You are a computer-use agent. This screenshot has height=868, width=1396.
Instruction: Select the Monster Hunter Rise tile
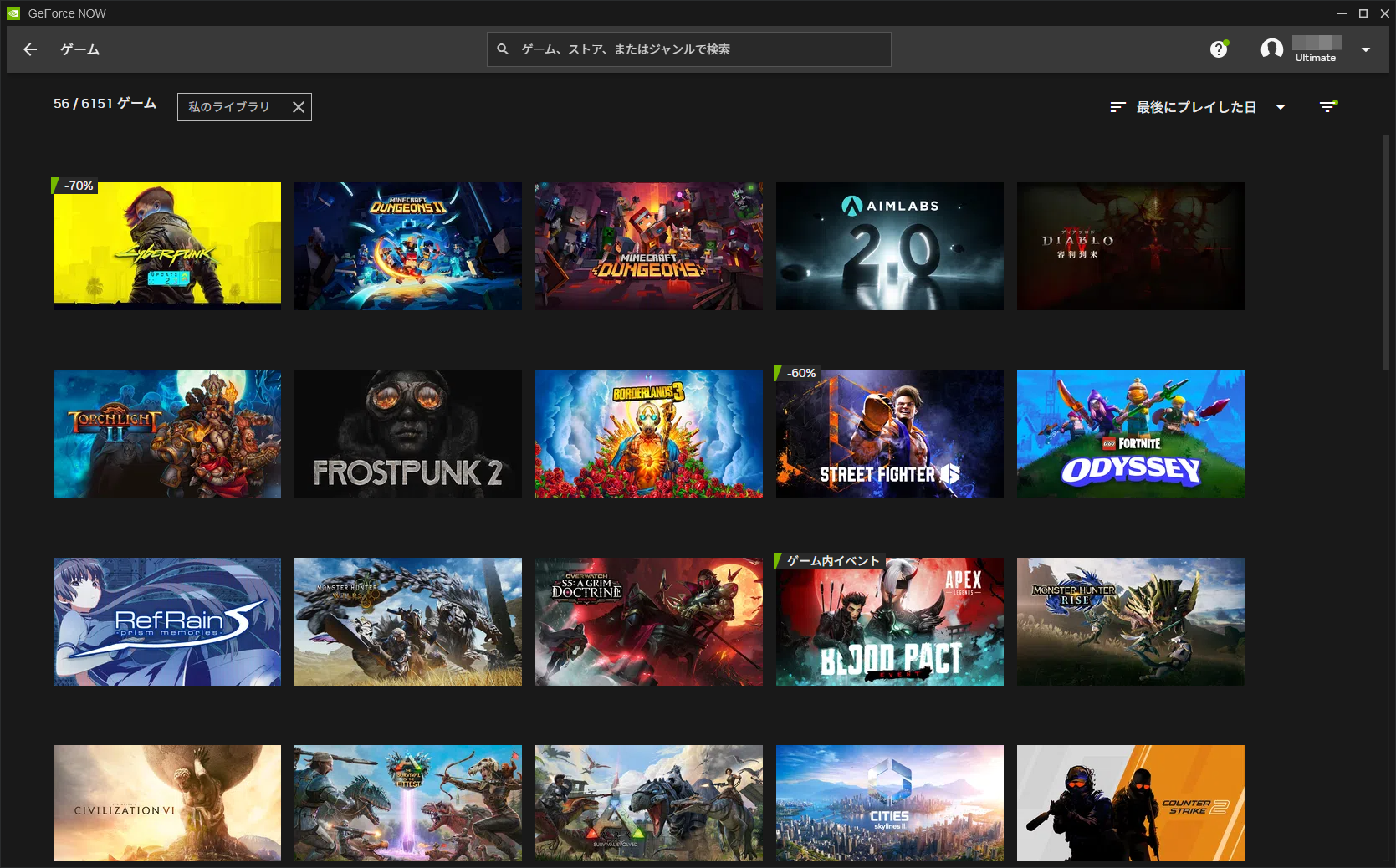tap(1131, 621)
